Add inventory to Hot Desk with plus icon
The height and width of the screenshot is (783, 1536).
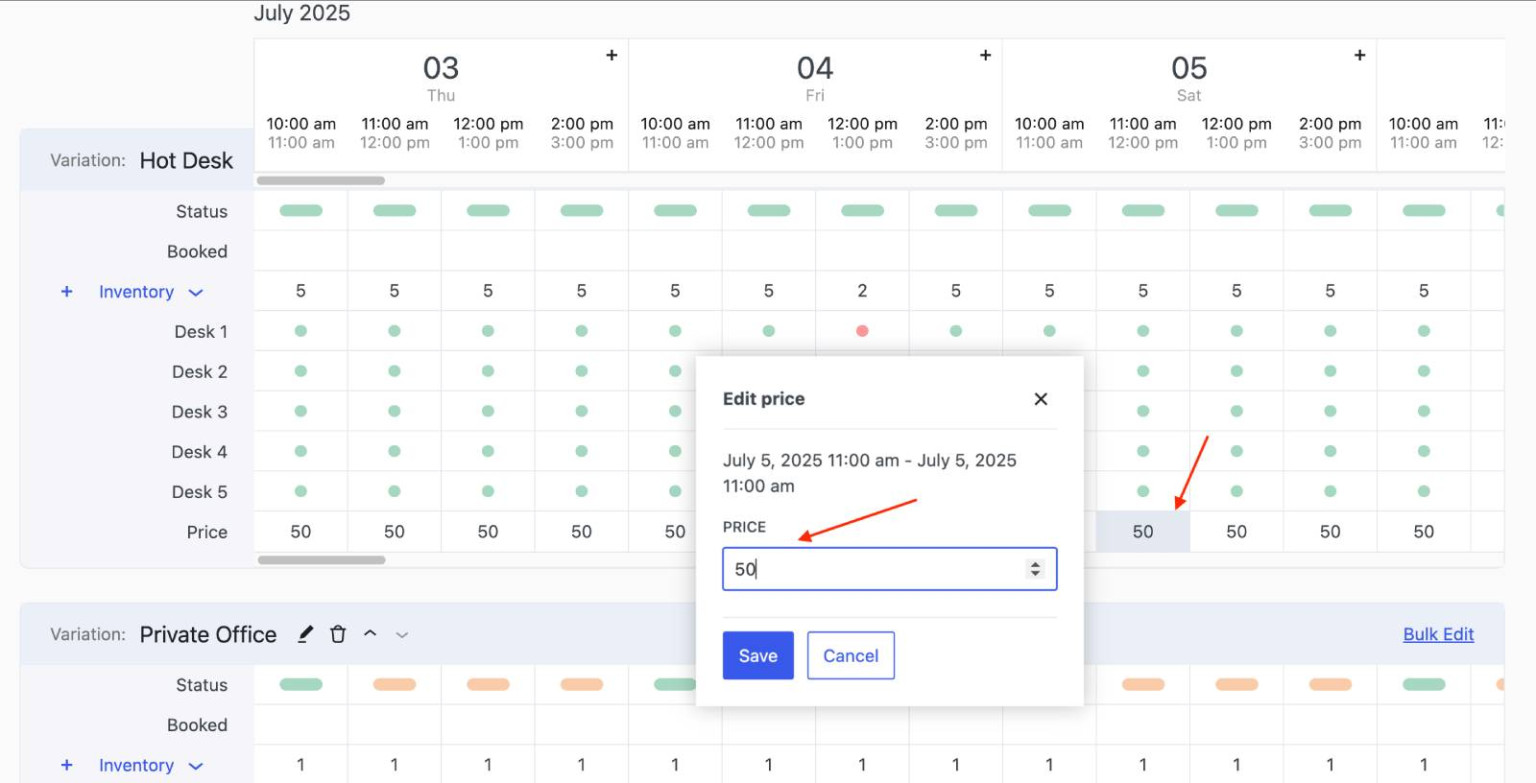coord(66,291)
